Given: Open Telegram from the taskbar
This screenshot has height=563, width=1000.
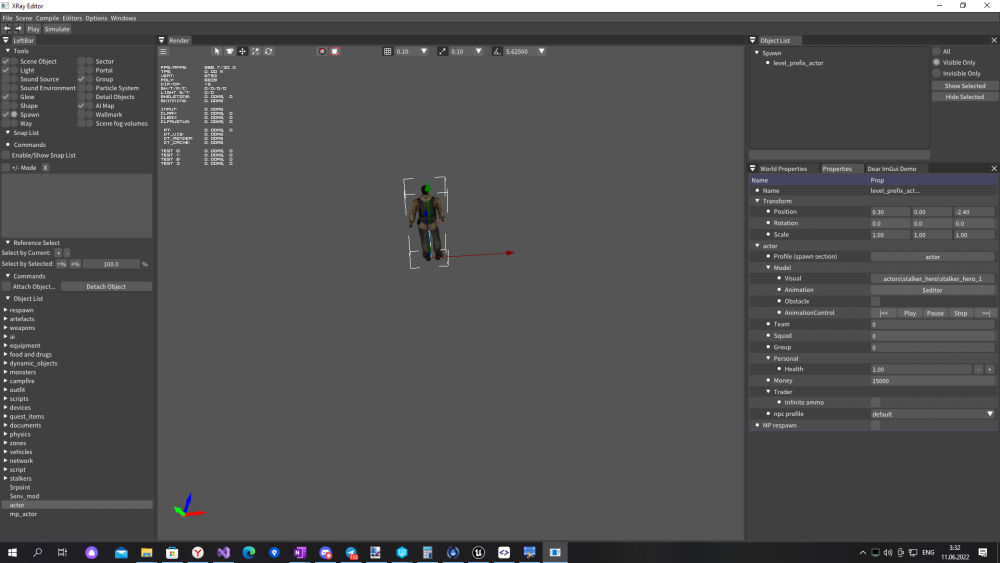Looking at the screenshot, I should [x=351, y=552].
